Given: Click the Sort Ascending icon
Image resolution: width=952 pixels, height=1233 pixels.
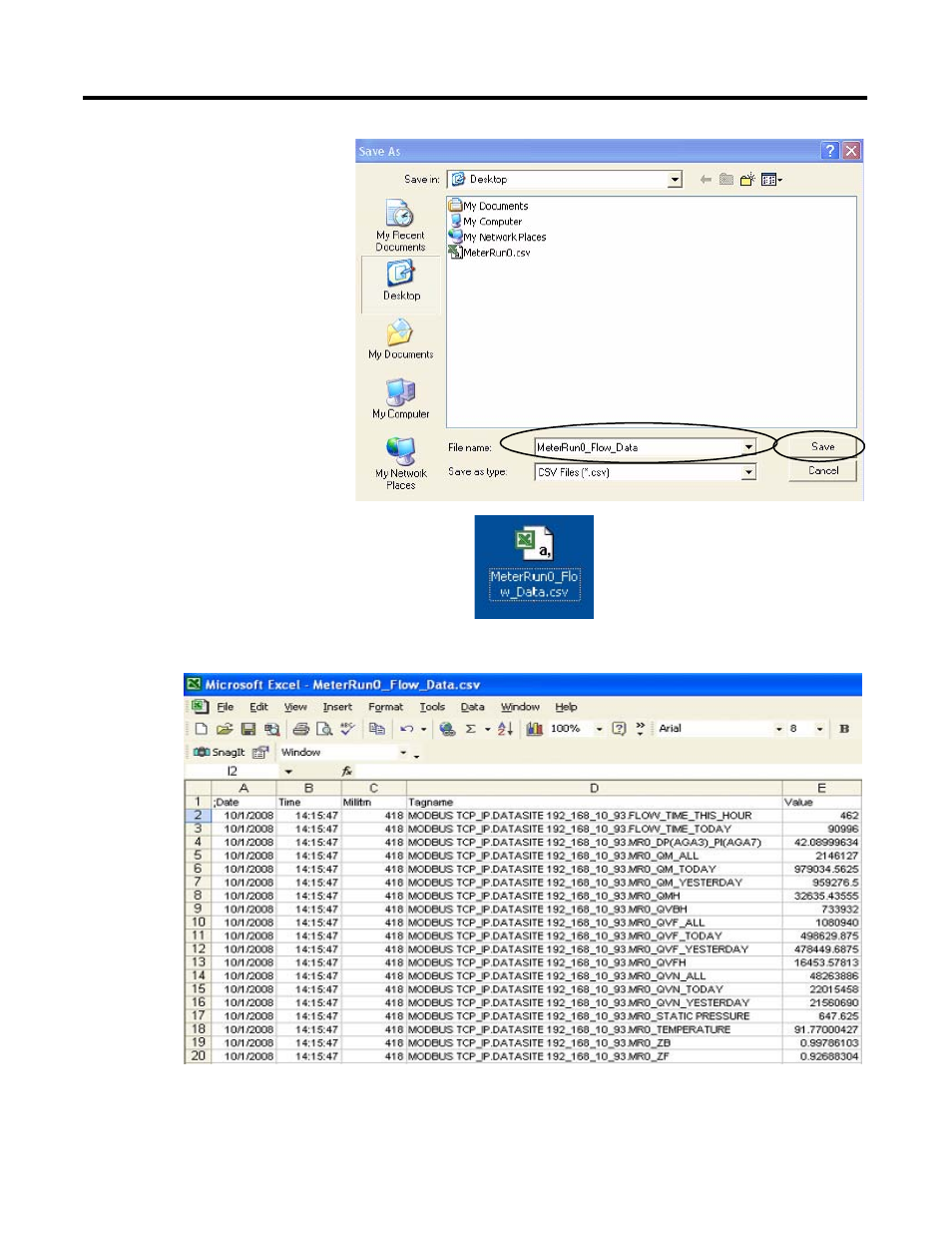Looking at the screenshot, I should (505, 729).
